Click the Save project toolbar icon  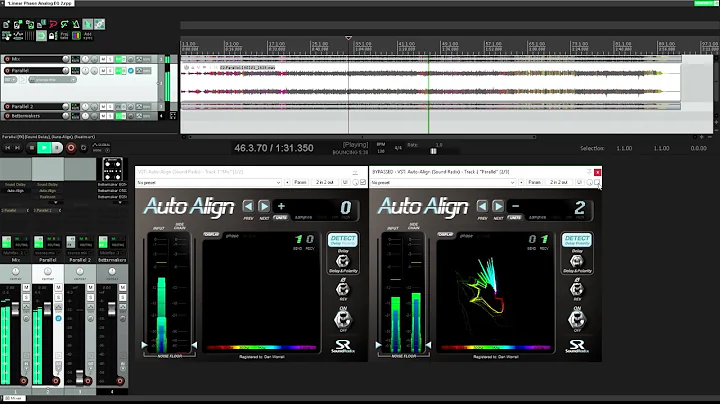click(30, 24)
